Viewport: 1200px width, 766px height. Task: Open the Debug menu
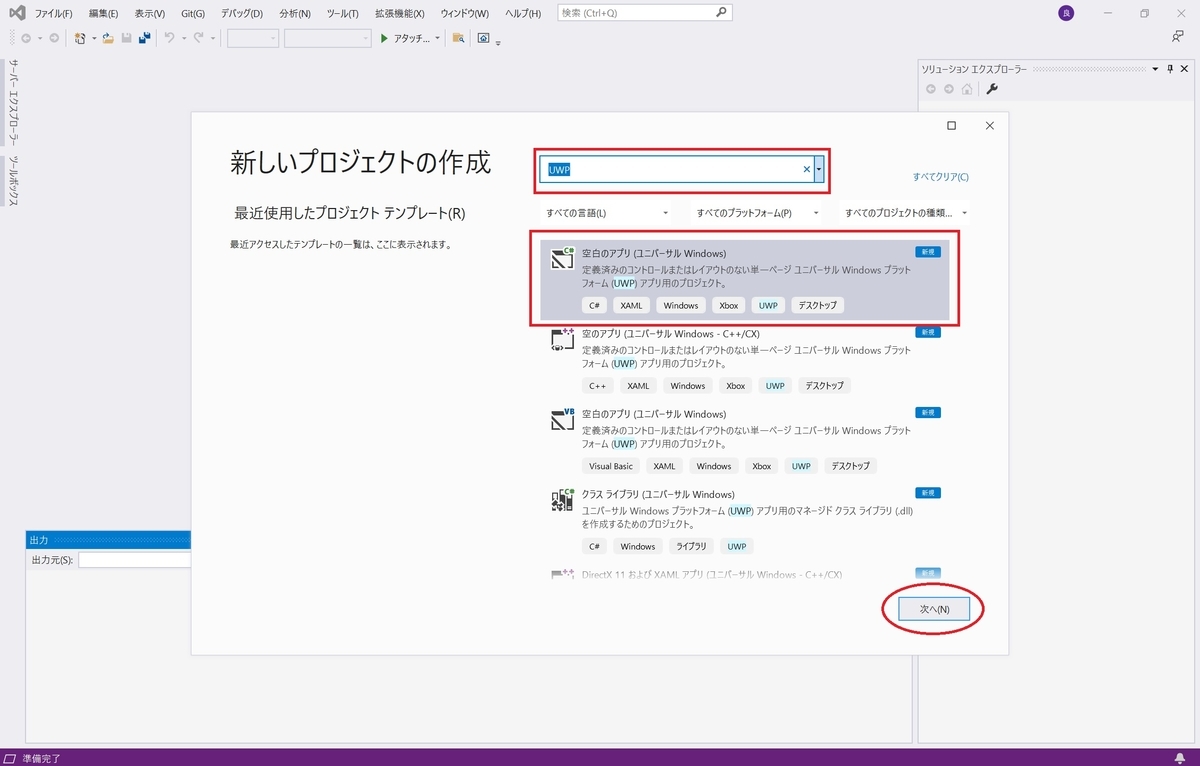click(241, 14)
